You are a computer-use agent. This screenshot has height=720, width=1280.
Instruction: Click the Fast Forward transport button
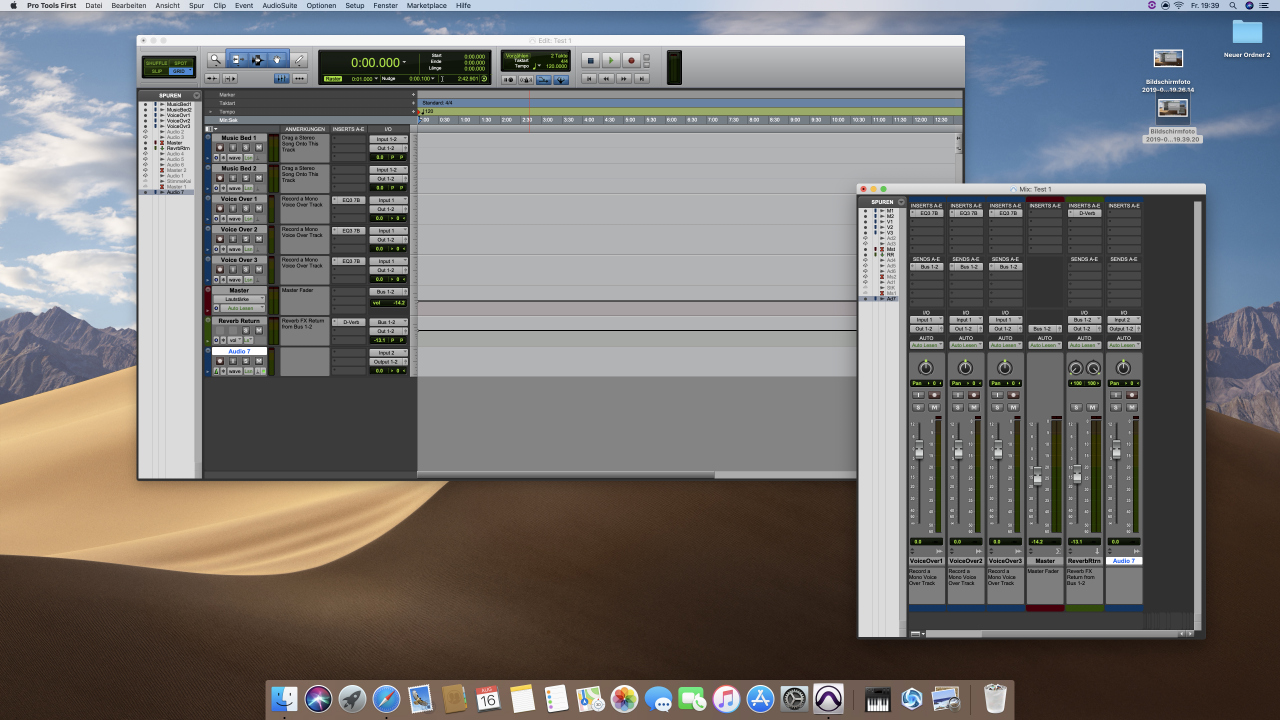pos(624,79)
